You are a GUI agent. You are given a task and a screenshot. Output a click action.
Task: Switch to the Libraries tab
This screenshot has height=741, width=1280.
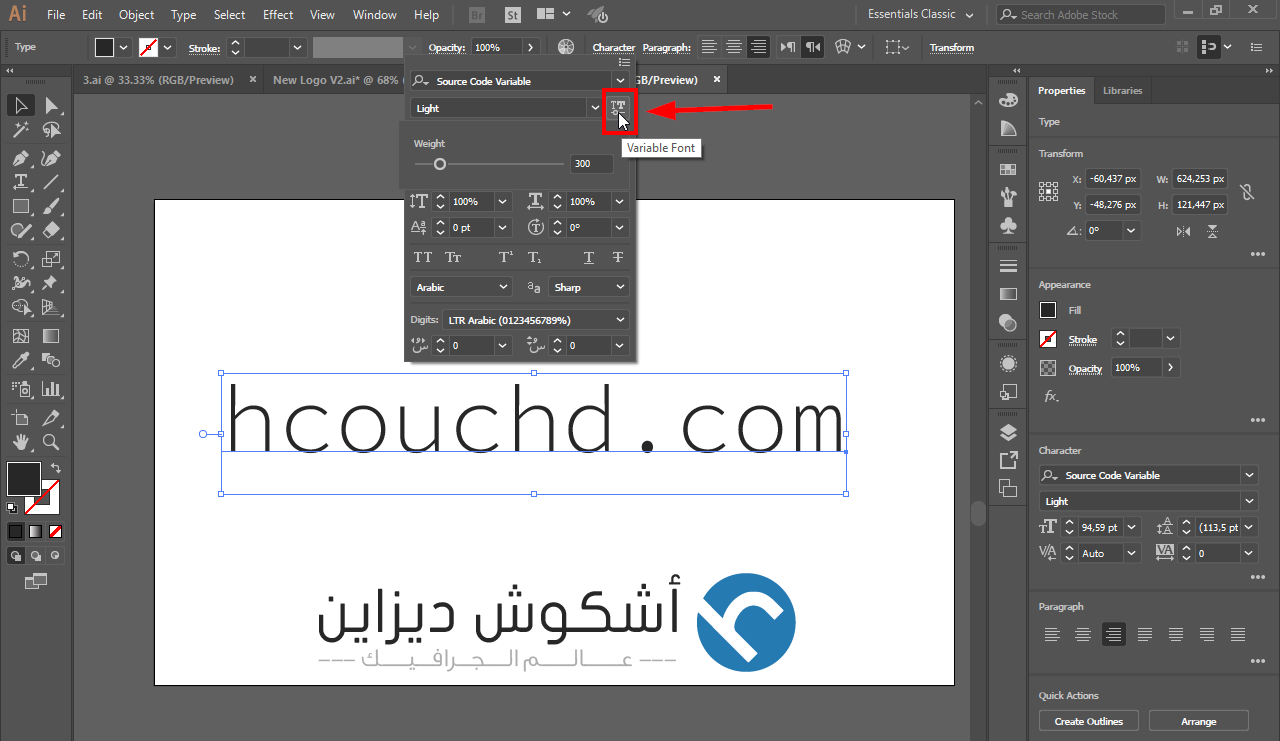[1122, 90]
